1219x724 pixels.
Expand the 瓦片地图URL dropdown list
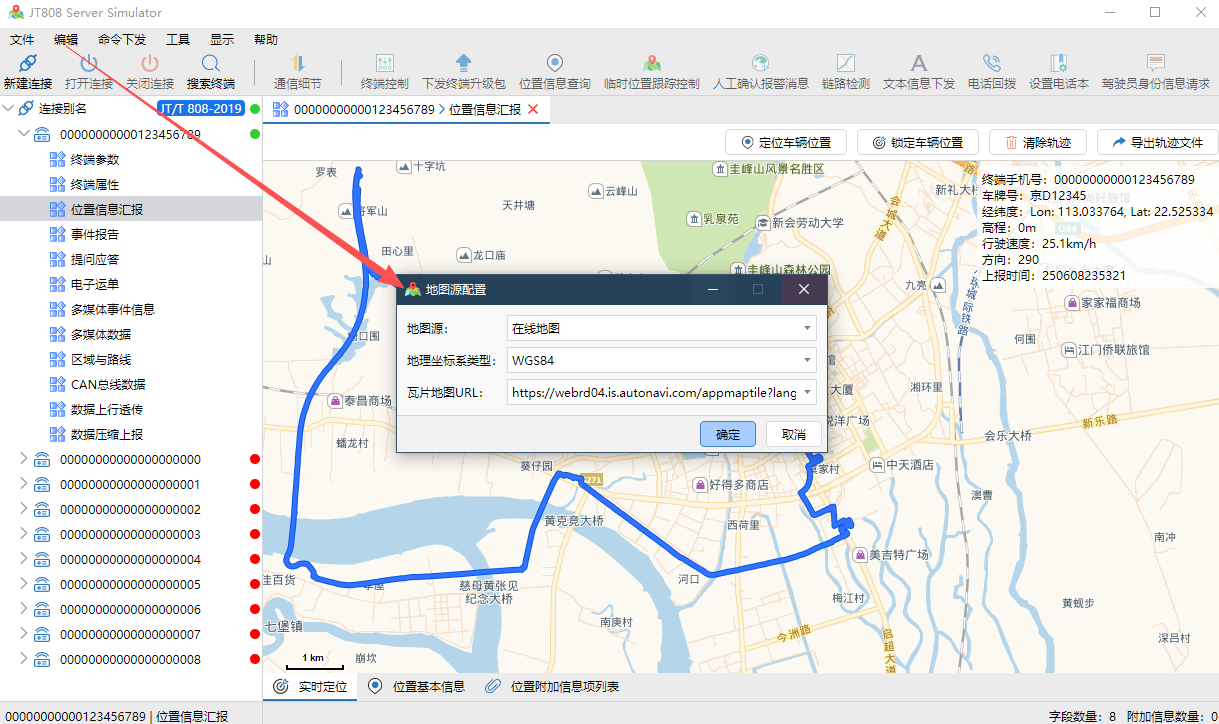pos(806,393)
